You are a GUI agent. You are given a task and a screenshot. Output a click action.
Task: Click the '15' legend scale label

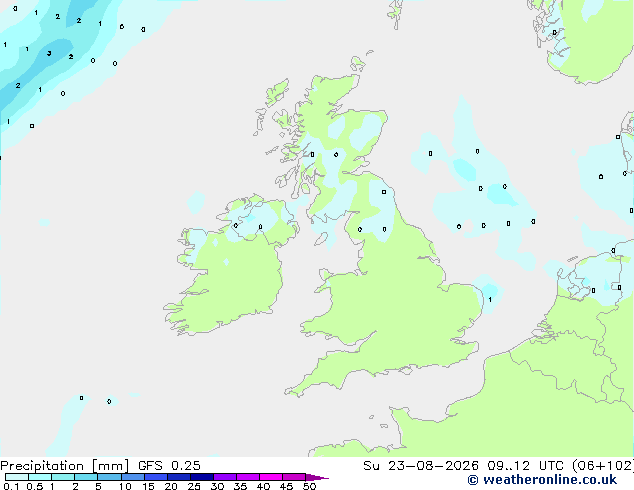(148, 486)
